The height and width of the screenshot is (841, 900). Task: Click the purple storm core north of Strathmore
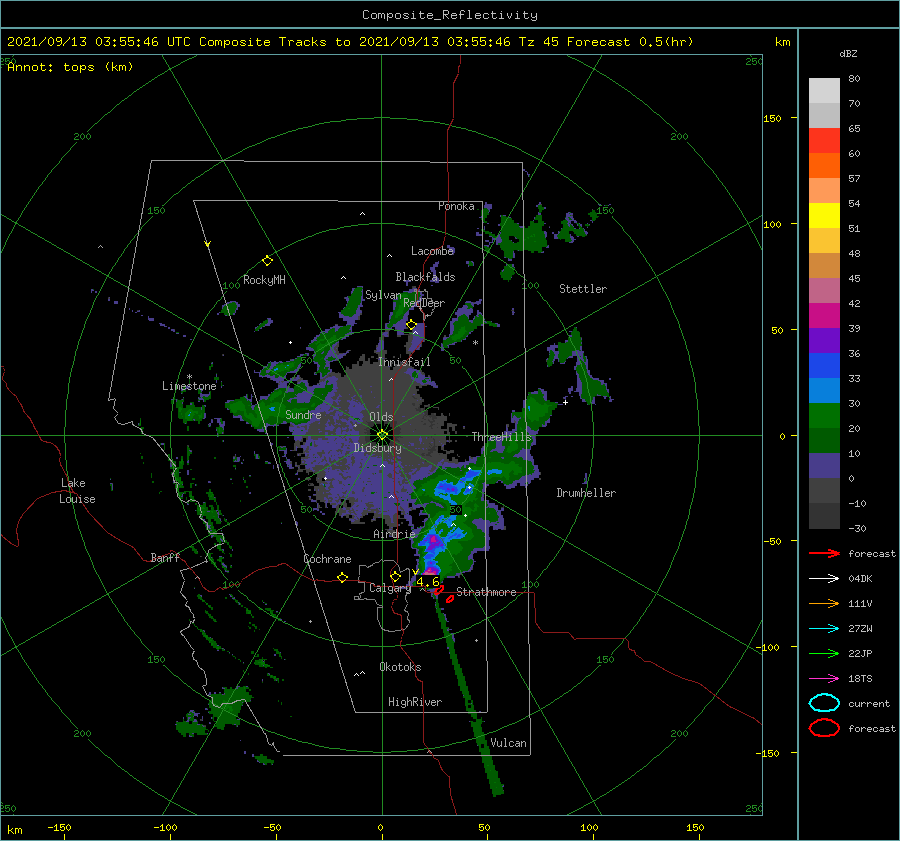tap(433, 541)
